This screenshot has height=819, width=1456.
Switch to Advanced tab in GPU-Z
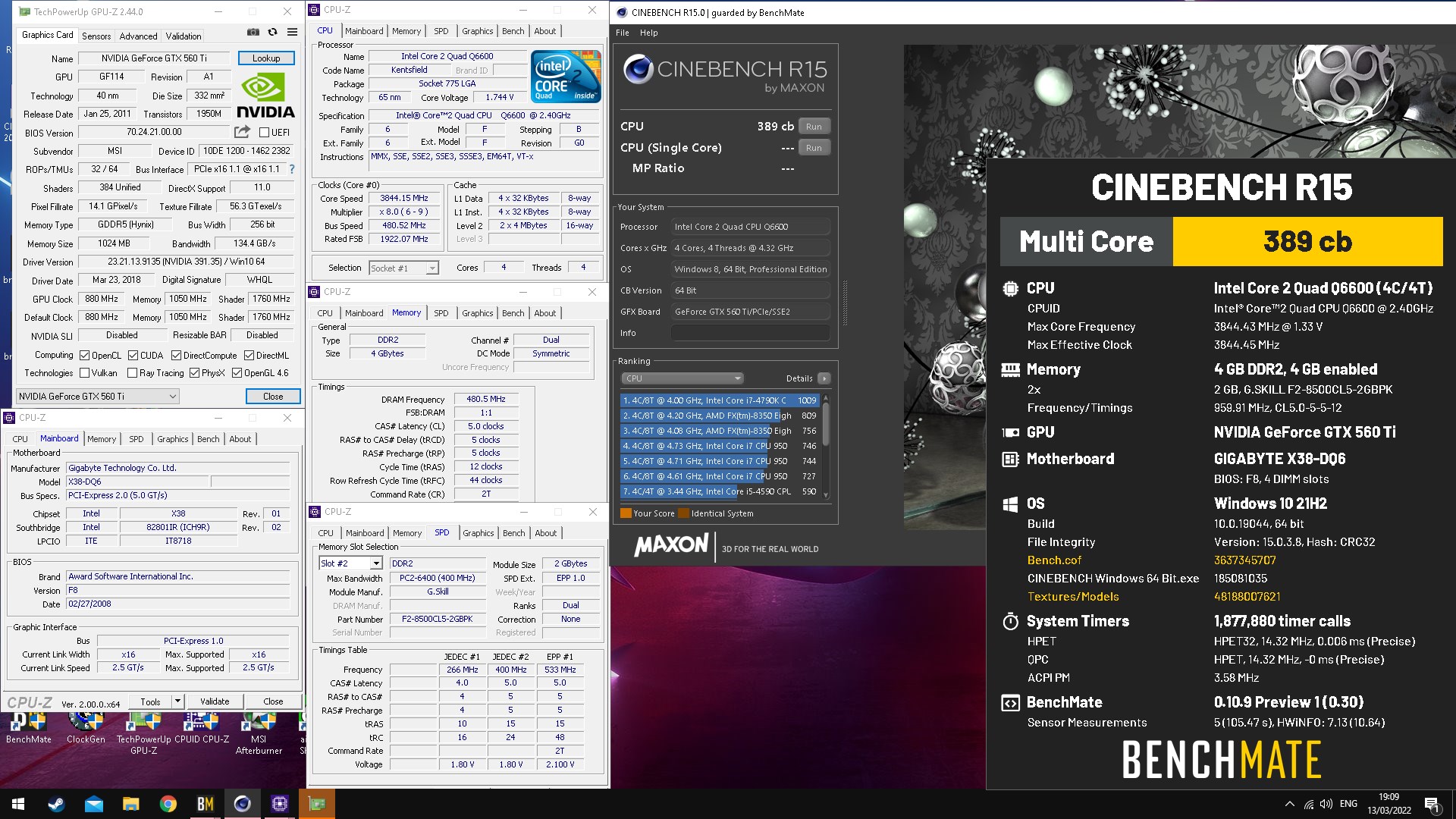point(138,36)
